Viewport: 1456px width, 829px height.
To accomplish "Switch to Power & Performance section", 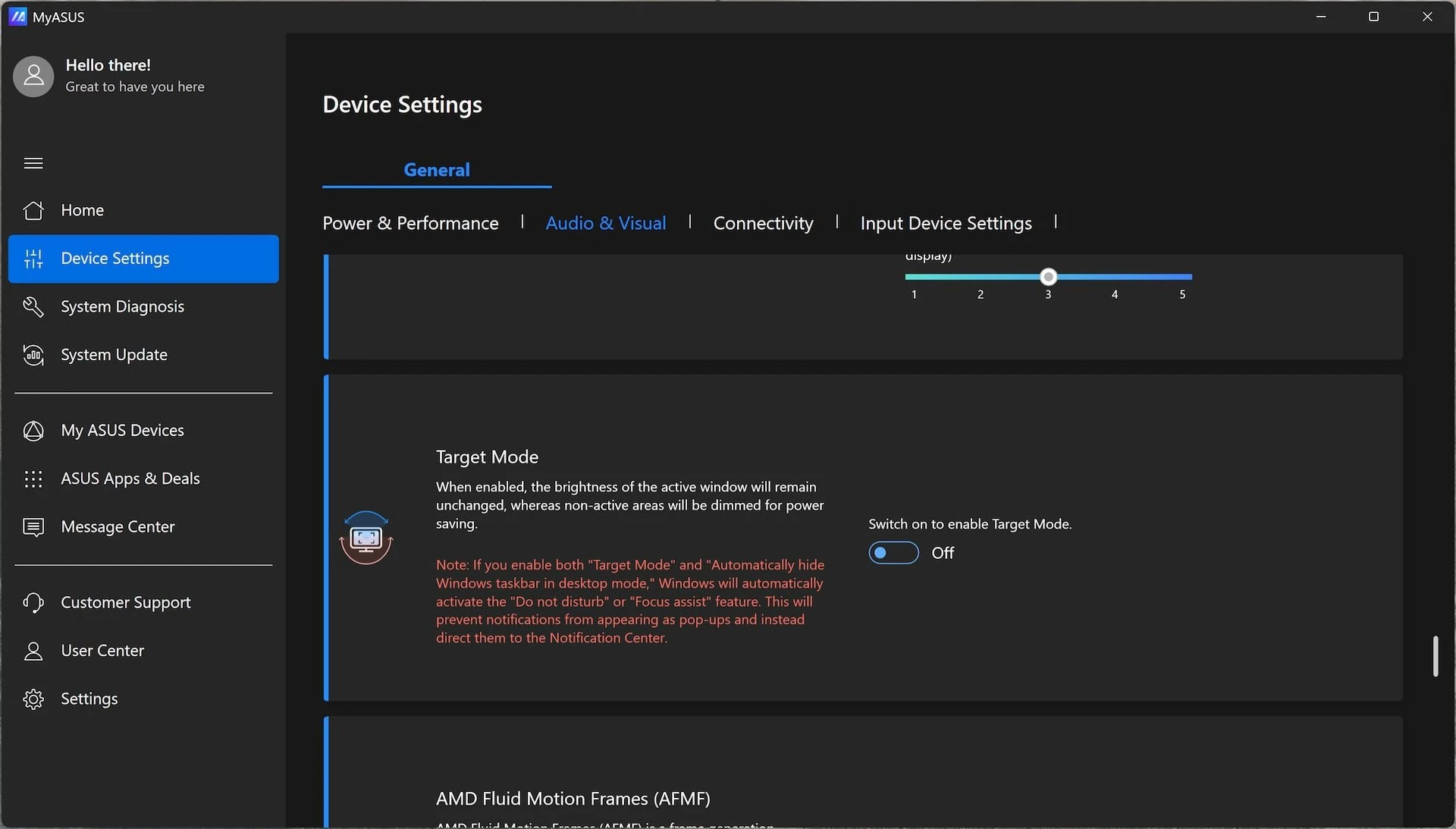I will click(x=410, y=223).
